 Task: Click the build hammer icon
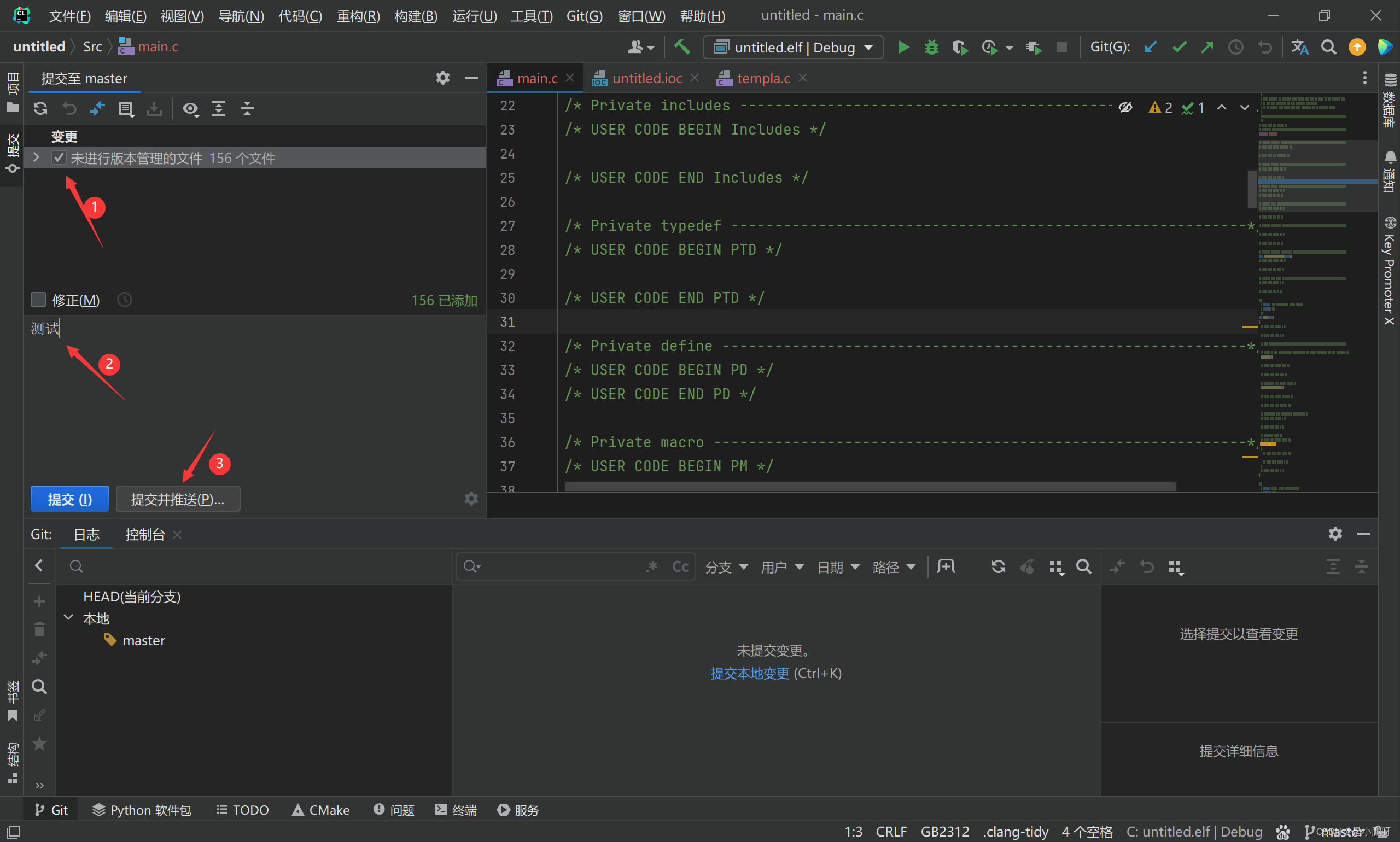pos(681,46)
